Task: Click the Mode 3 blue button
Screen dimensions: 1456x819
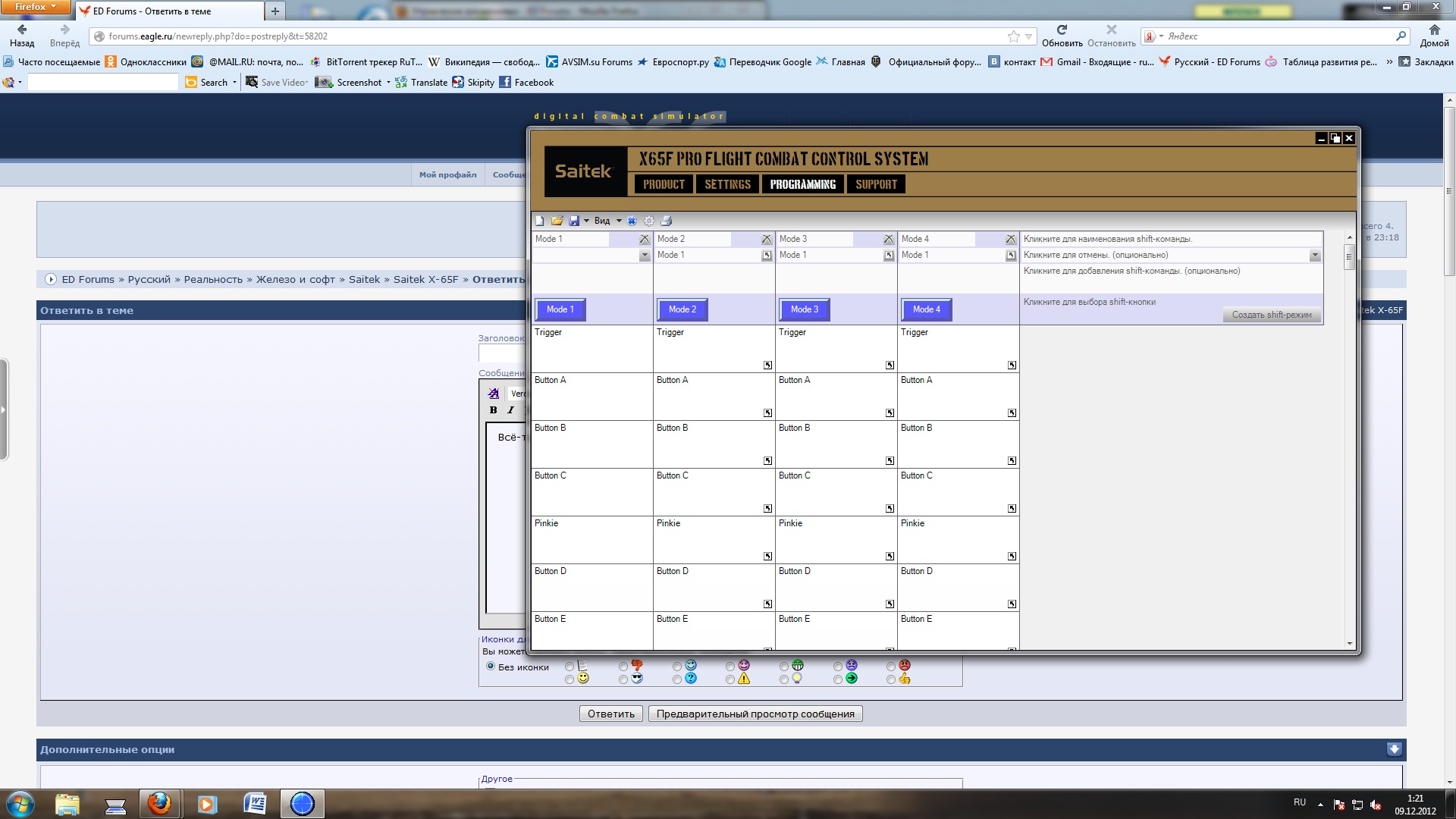Action: tap(805, 309)
